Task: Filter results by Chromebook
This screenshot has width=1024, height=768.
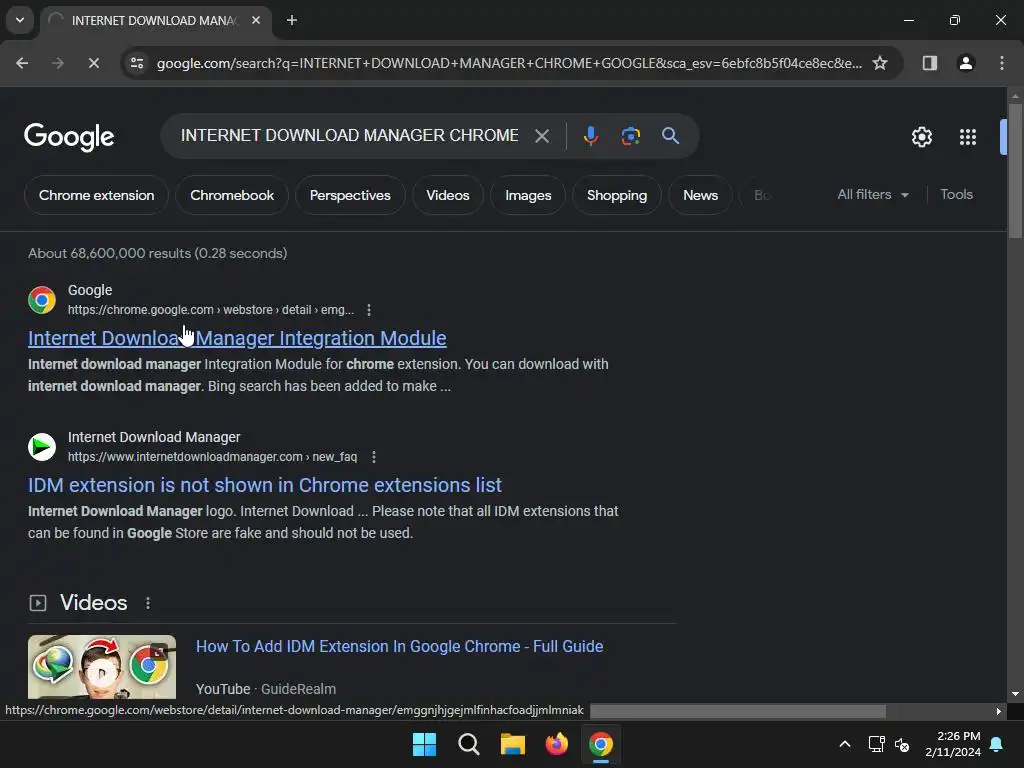Action: coord(232,195)
